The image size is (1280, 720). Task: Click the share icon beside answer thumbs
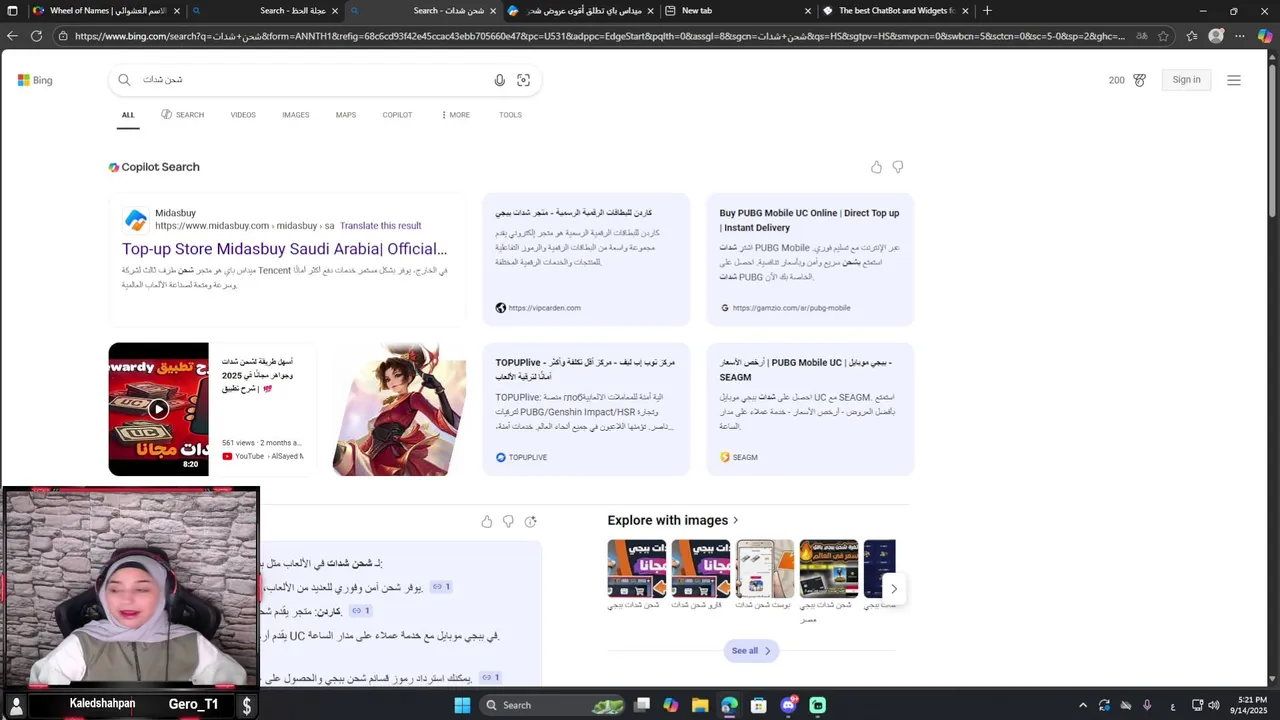530,521
